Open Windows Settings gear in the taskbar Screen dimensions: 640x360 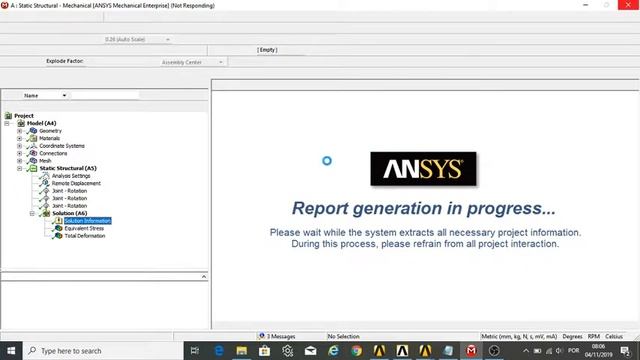287,351
